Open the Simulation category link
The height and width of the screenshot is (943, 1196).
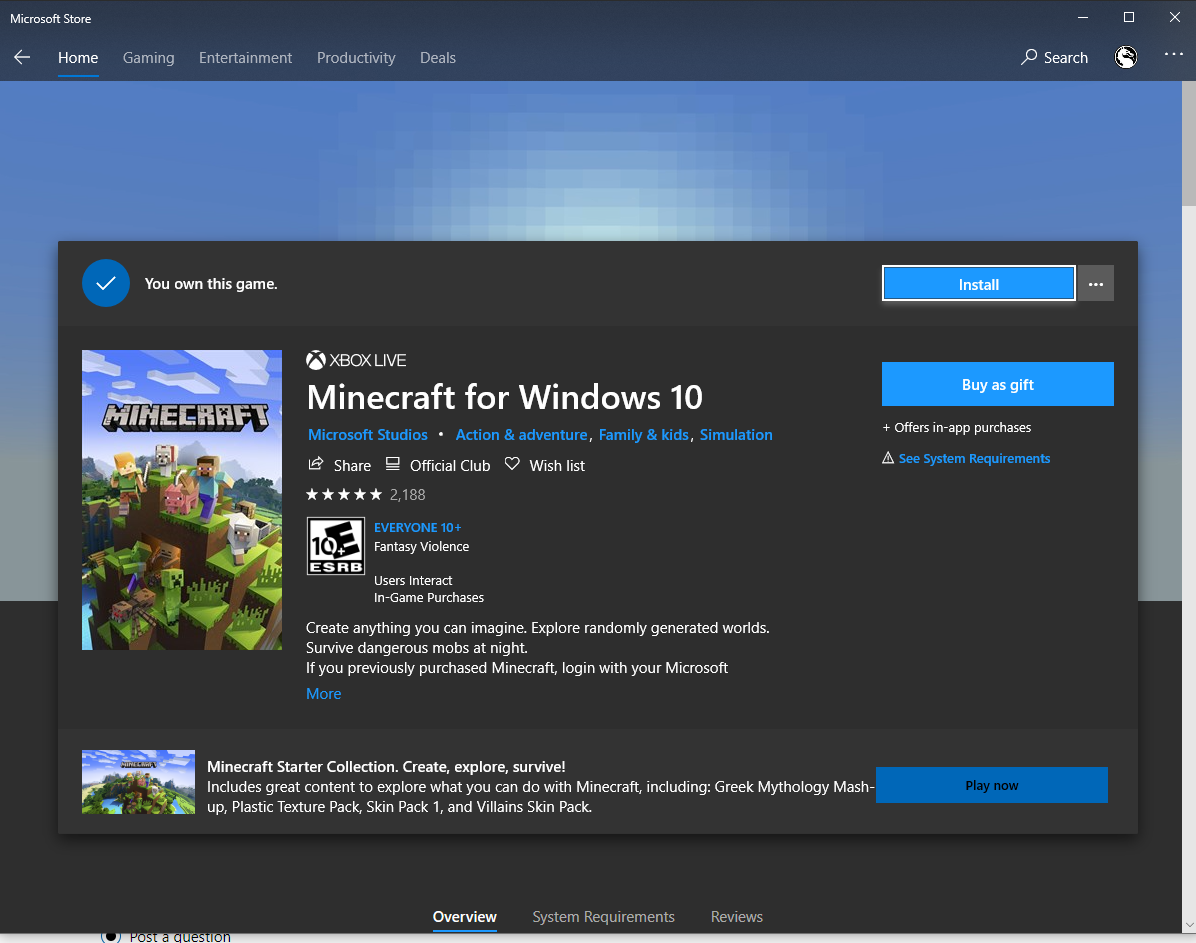736,434
